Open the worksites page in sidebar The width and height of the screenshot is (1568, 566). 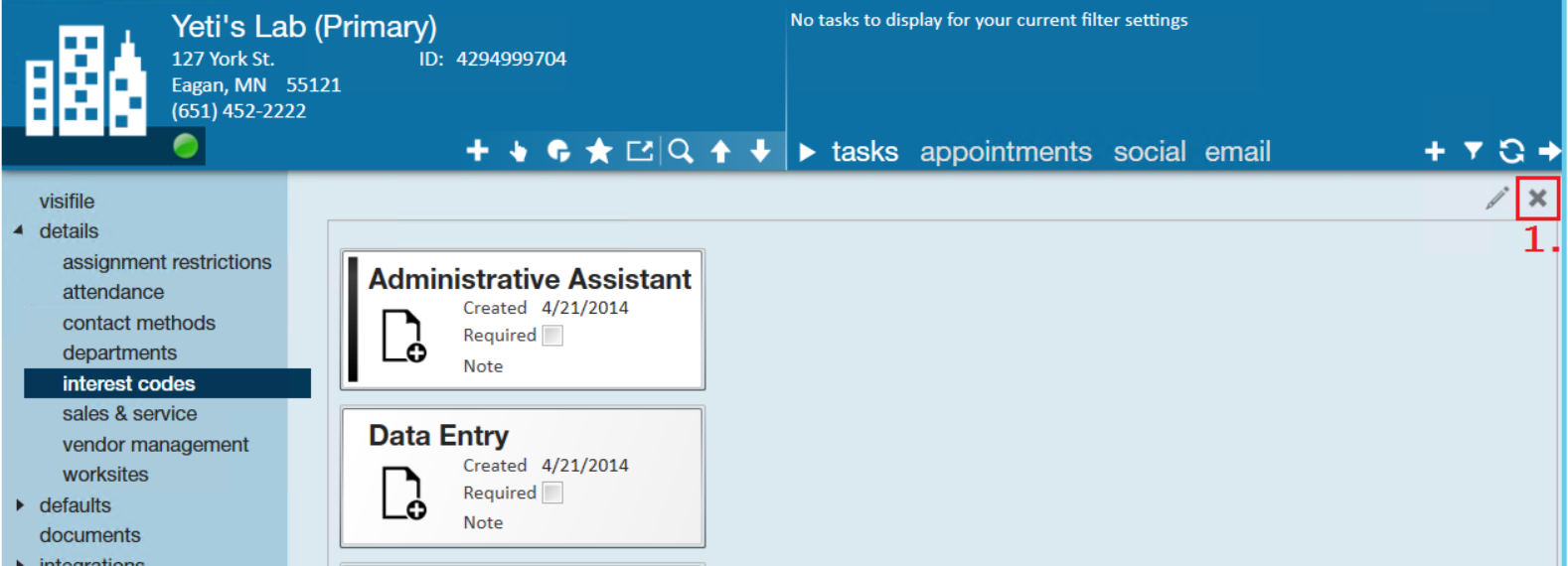pos(105,475)
